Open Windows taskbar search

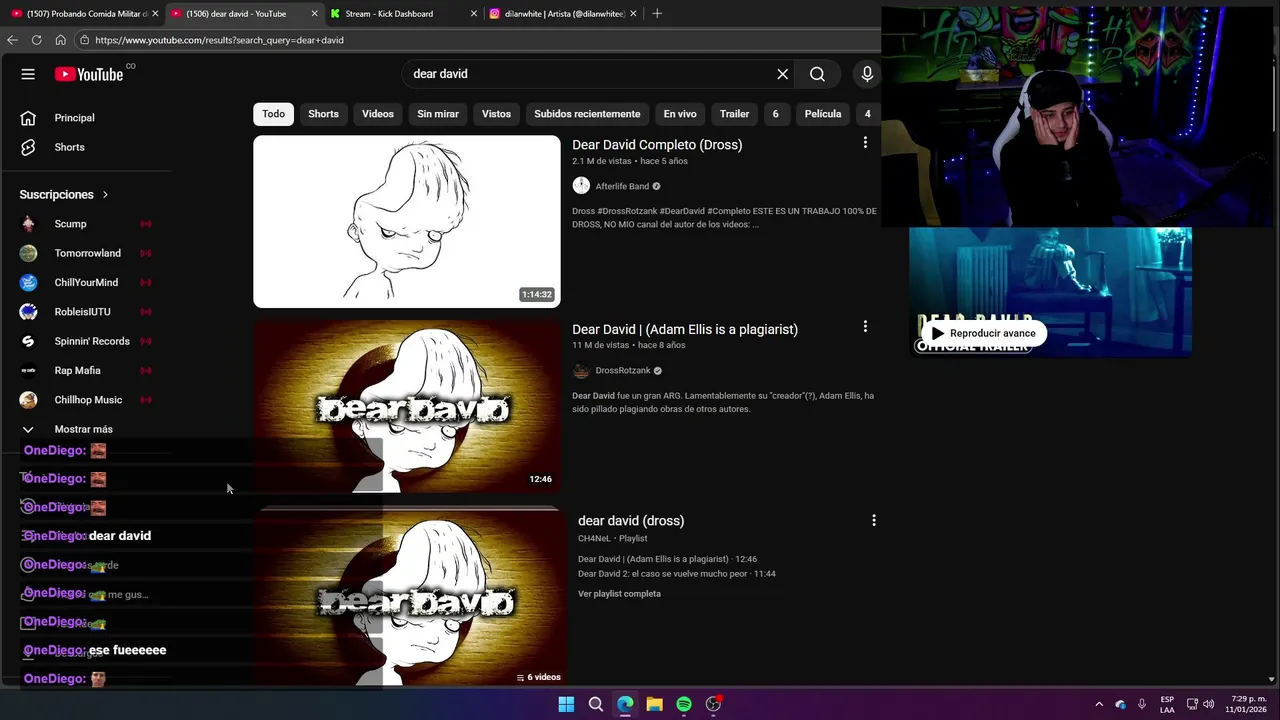point(595,704)
